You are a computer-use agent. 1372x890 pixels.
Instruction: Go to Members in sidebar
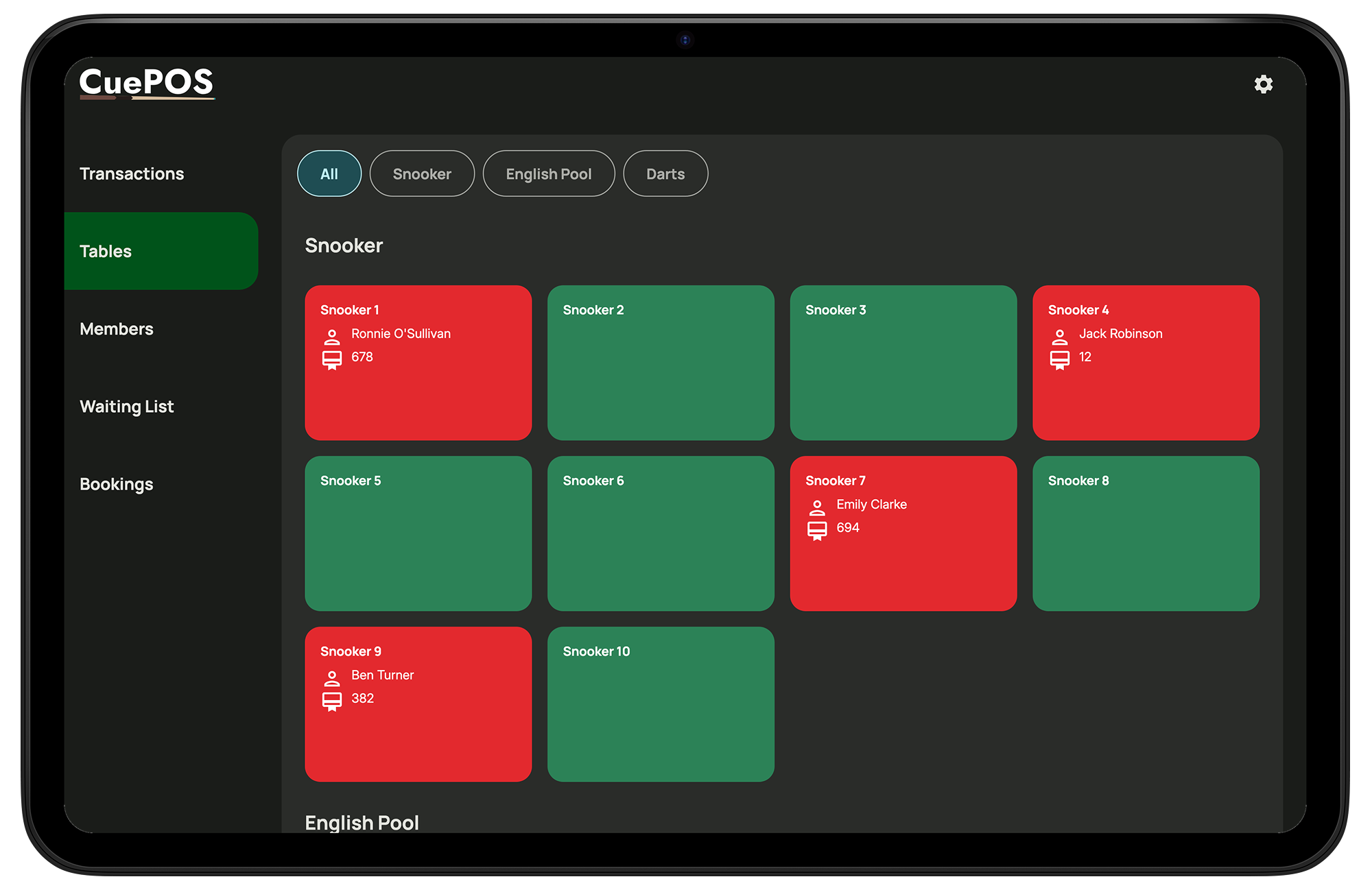point(117,329)
